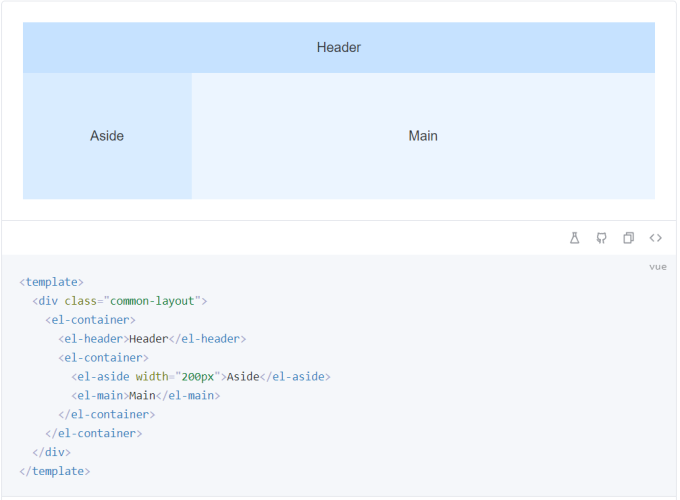Click the Header region of the layout demo
Image resolution: width=680 pixels, height=500 pixels.
(339, 48)
